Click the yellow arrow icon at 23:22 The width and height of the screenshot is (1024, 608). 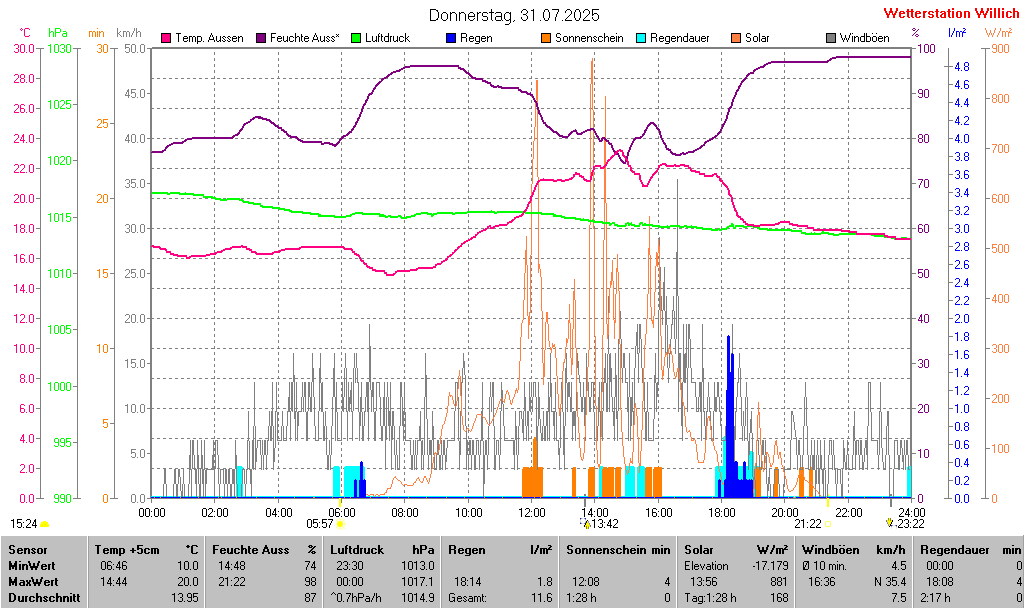click(889, 523)
